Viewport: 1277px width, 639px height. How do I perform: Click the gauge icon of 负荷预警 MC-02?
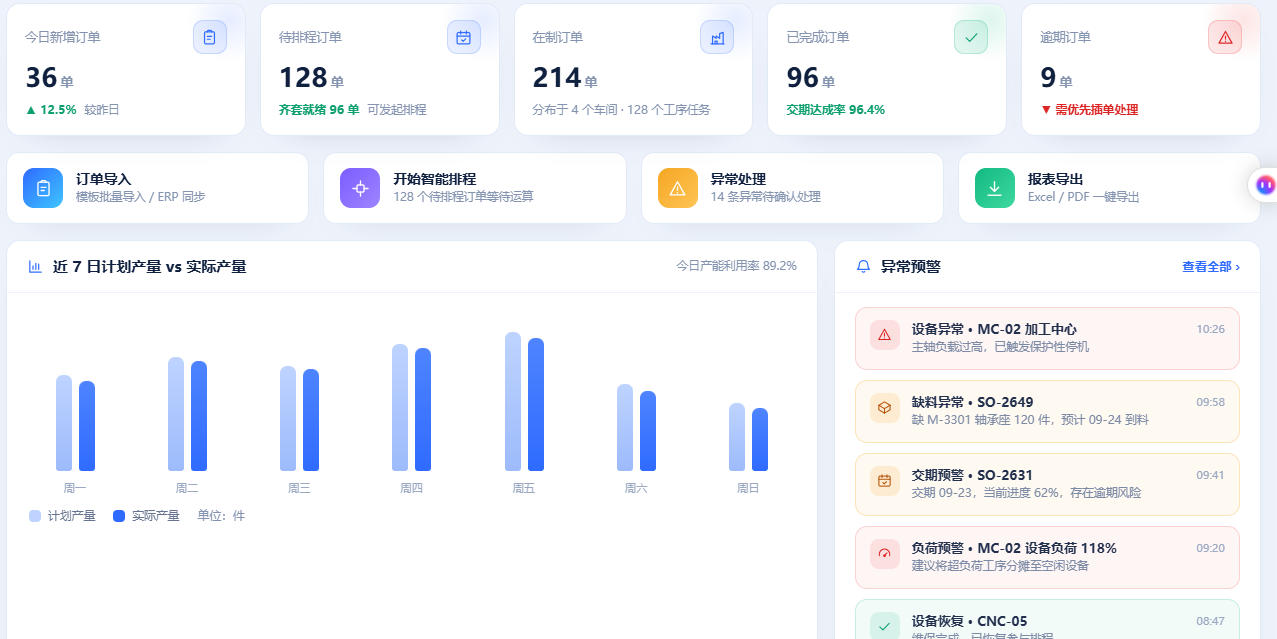click(x=884, y=554)
